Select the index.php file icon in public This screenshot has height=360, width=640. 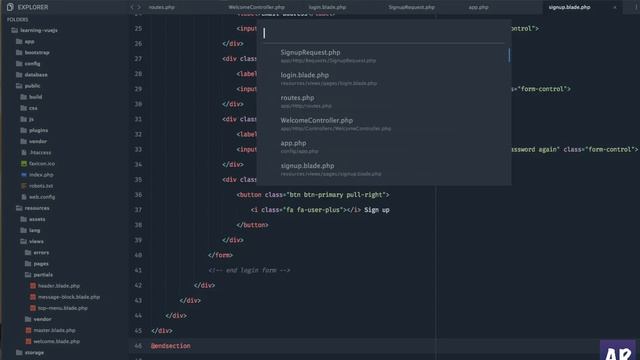pyautogui.click(x=24, y=174)
